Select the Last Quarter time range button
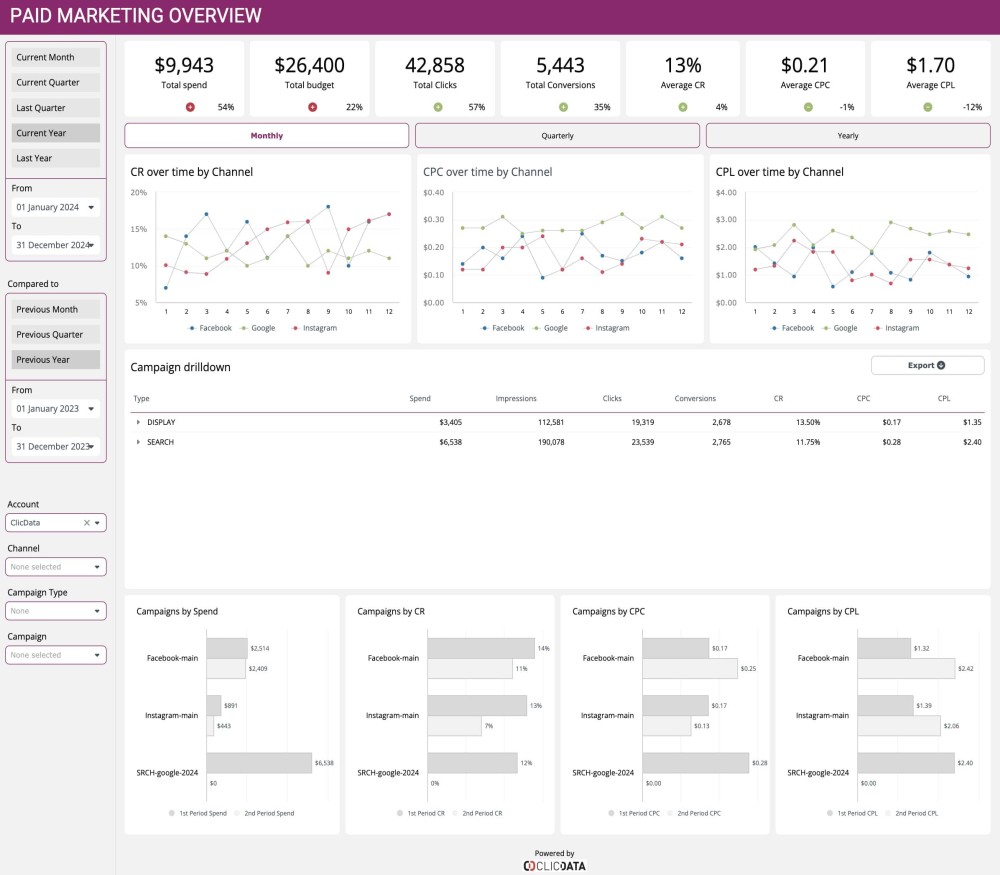The height and width of the screenshot is (875, 1000). [55, 107]
